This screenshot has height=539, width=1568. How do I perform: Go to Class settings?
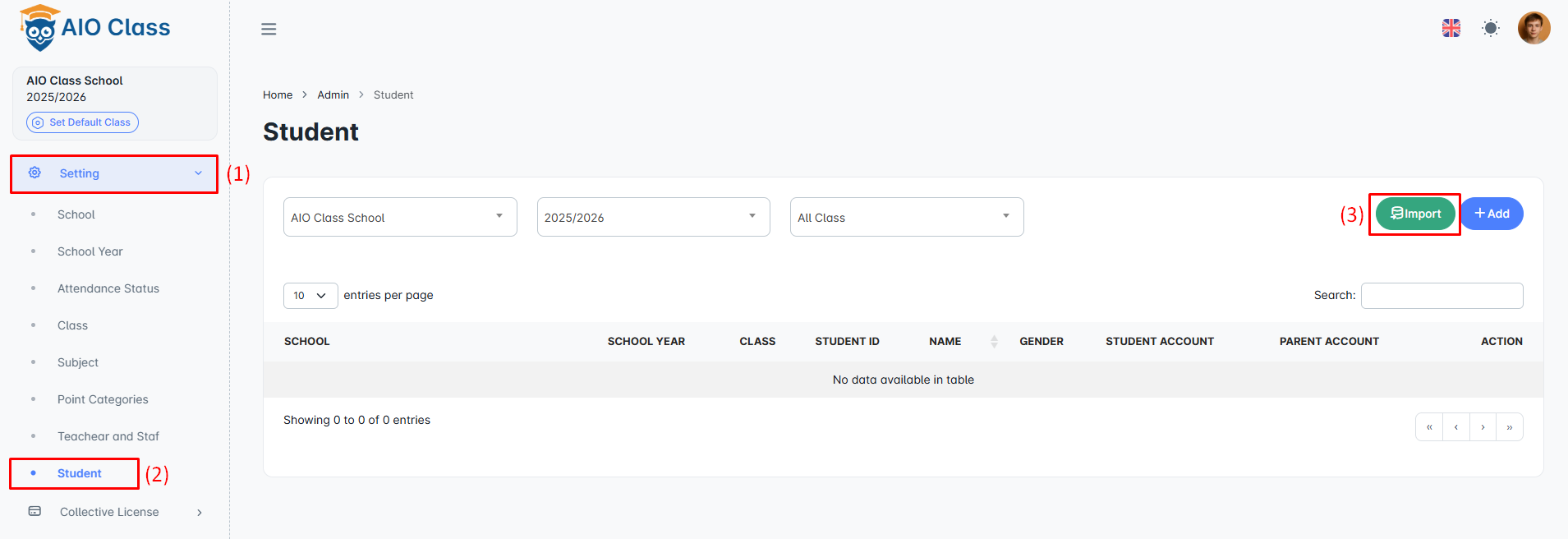click(72, 325)
